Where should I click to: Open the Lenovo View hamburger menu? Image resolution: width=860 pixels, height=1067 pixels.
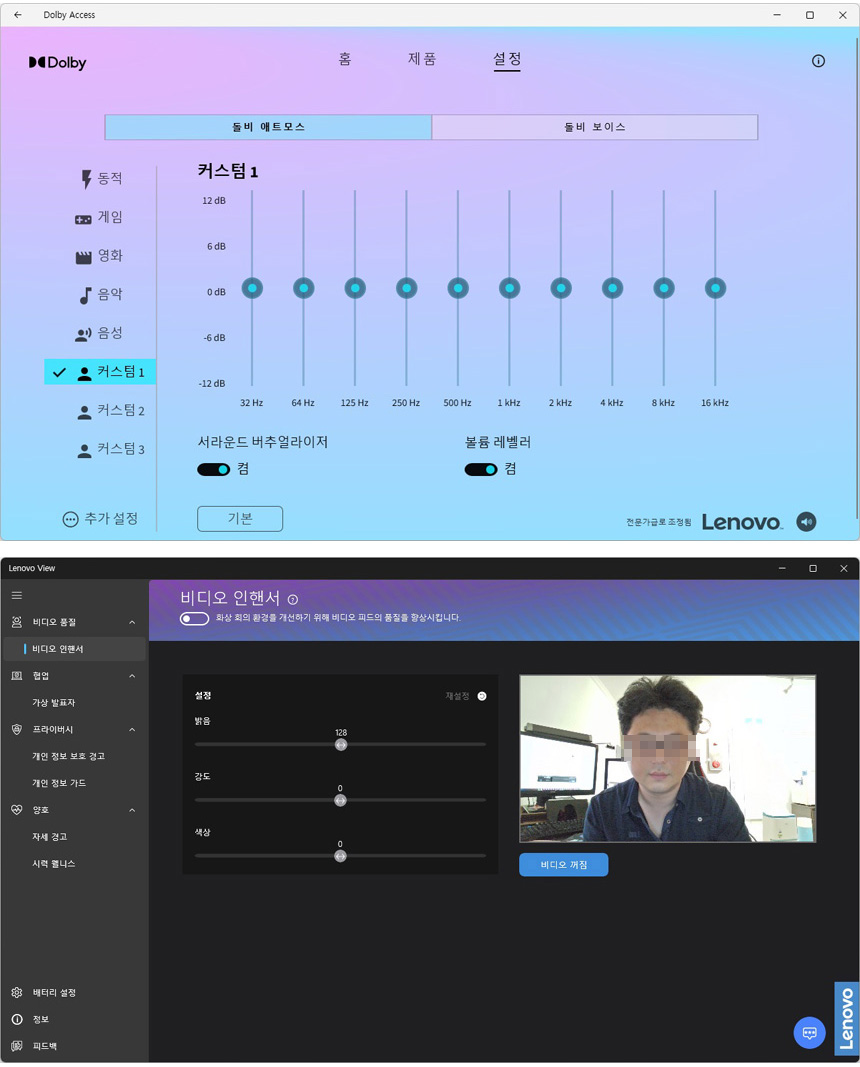tap(17, 595)
